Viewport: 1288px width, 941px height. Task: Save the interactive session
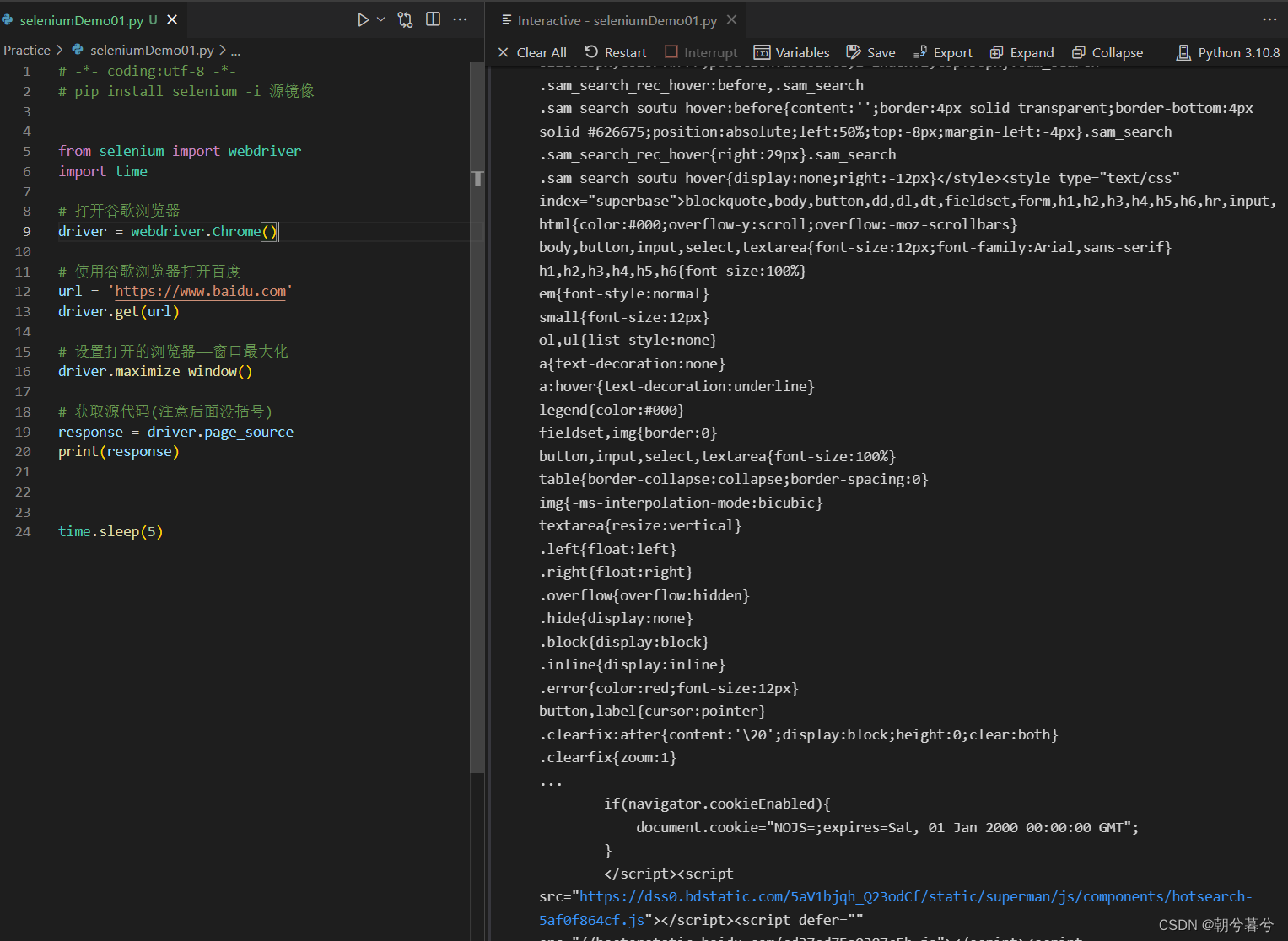pos(870,52)
